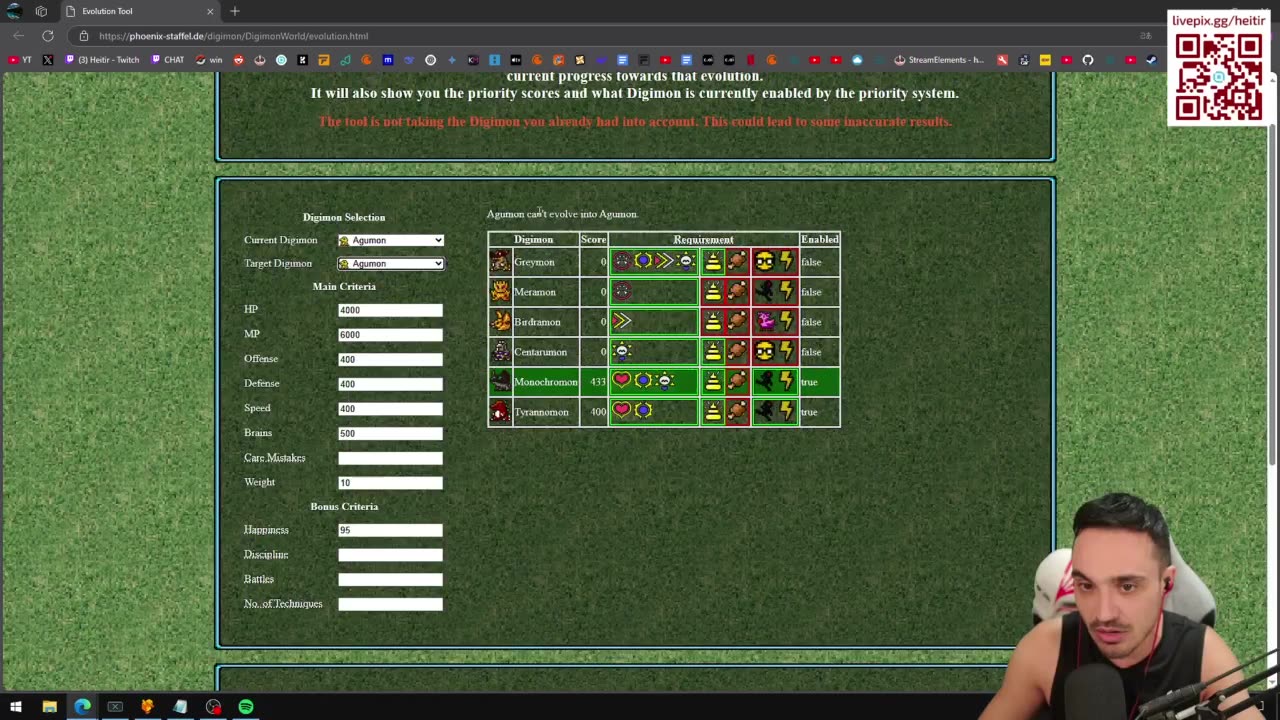The image size is (1280, 720).
Task: Click the No. of Techniques input field
Action: 390,604
